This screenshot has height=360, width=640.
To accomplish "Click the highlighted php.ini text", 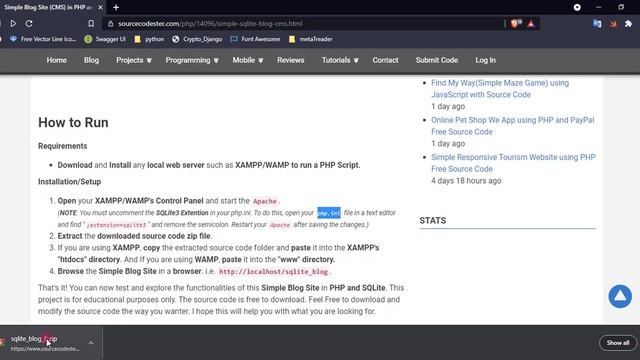I will [329, 213].
